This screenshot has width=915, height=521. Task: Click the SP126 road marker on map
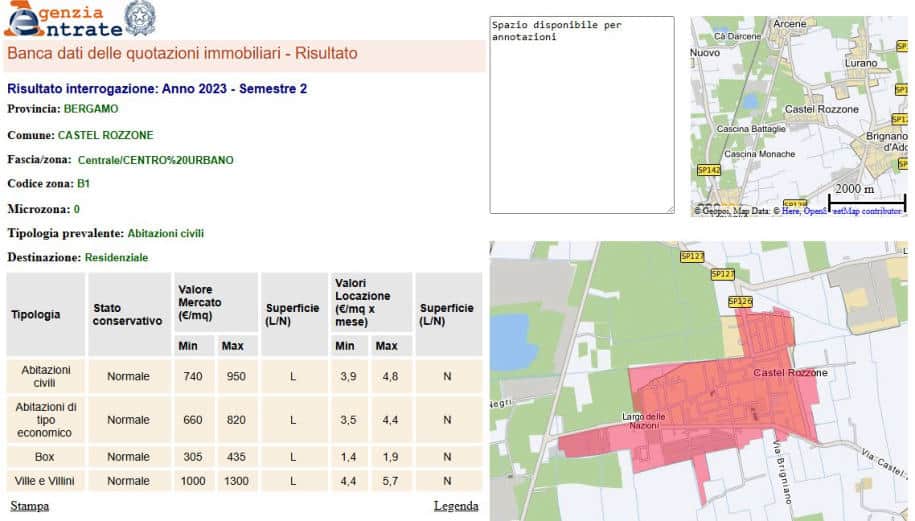[x=739, y=301]
